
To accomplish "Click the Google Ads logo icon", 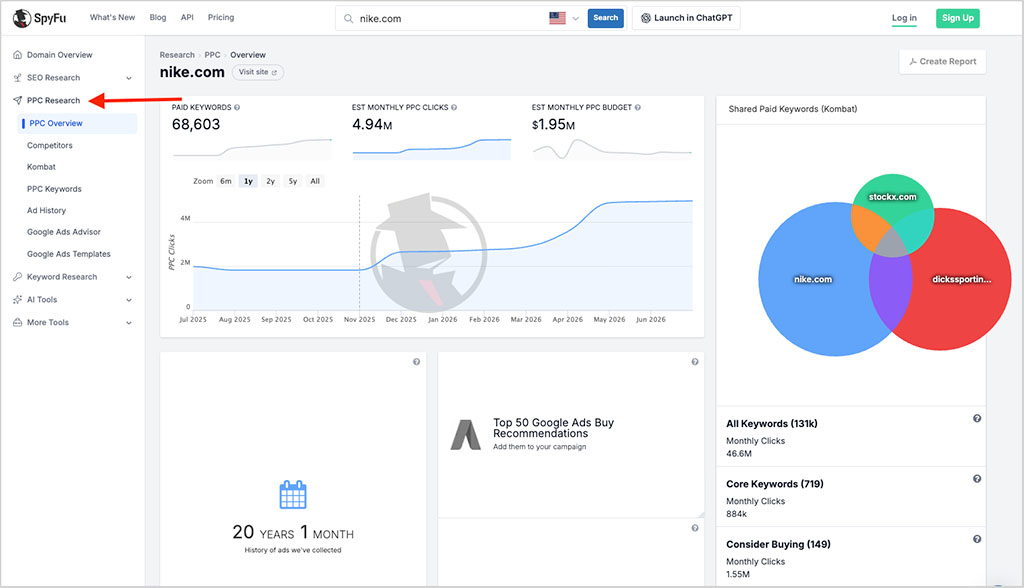I will tap(466, 434).
